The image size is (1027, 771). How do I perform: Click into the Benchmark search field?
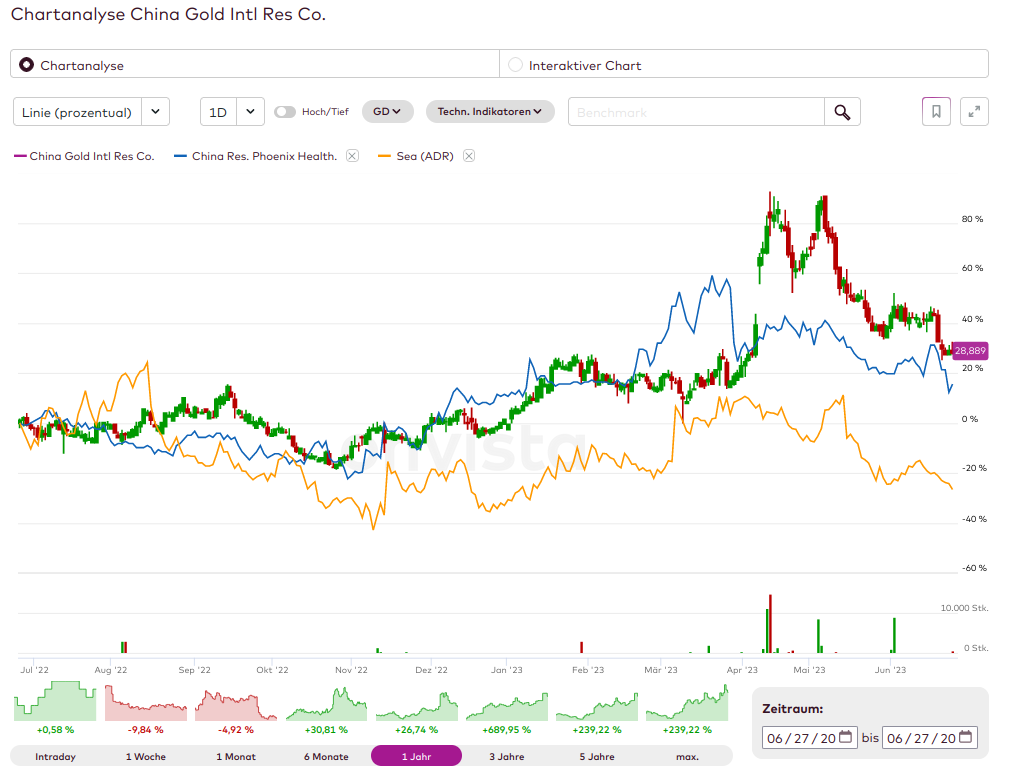coord(696,112)
